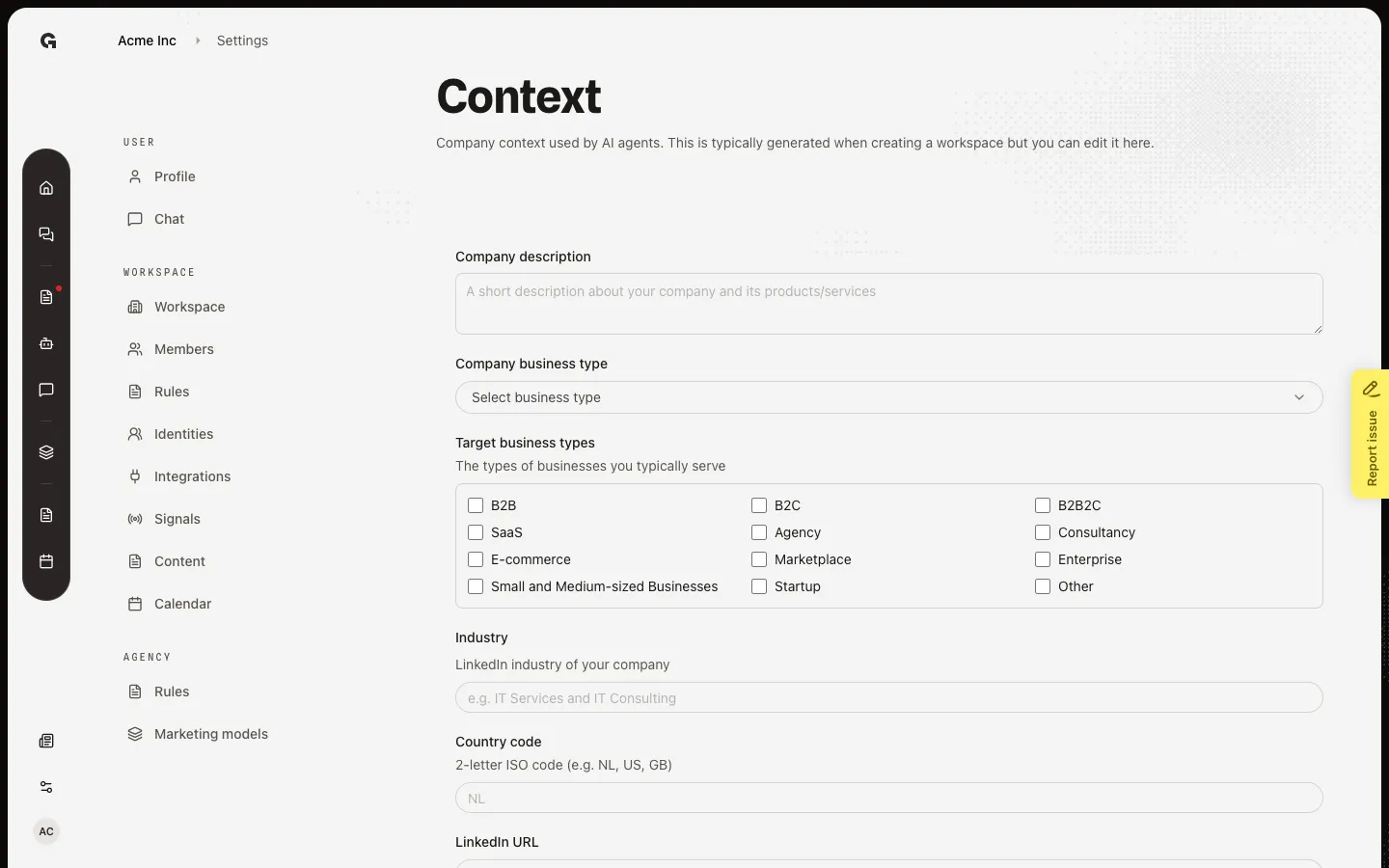Screen dimensions: 1389x868
Task: Click the robot agent icon in sidebar
Action: 46,343
